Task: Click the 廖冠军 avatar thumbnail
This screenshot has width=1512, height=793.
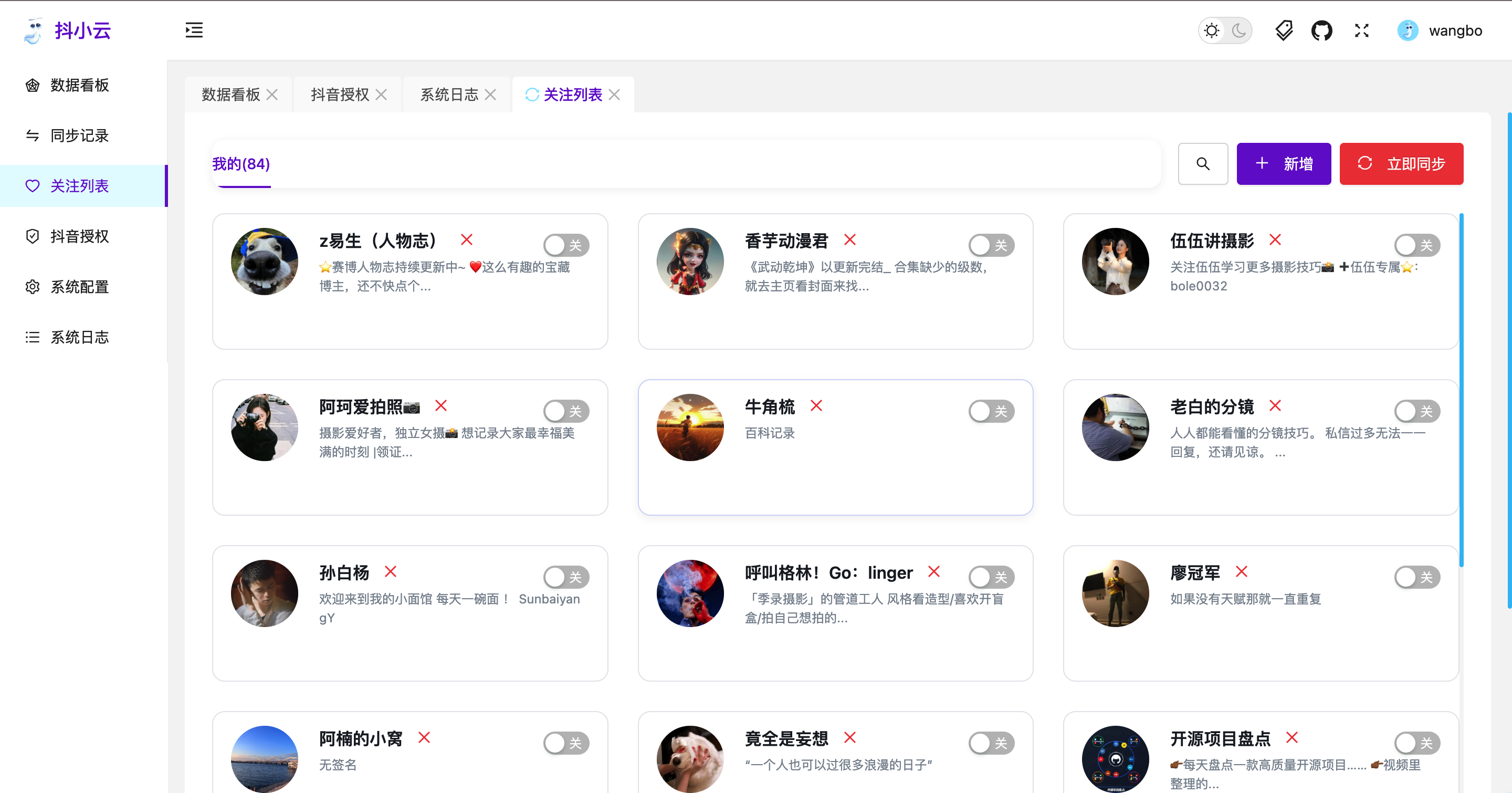Action: point(1115,593)
